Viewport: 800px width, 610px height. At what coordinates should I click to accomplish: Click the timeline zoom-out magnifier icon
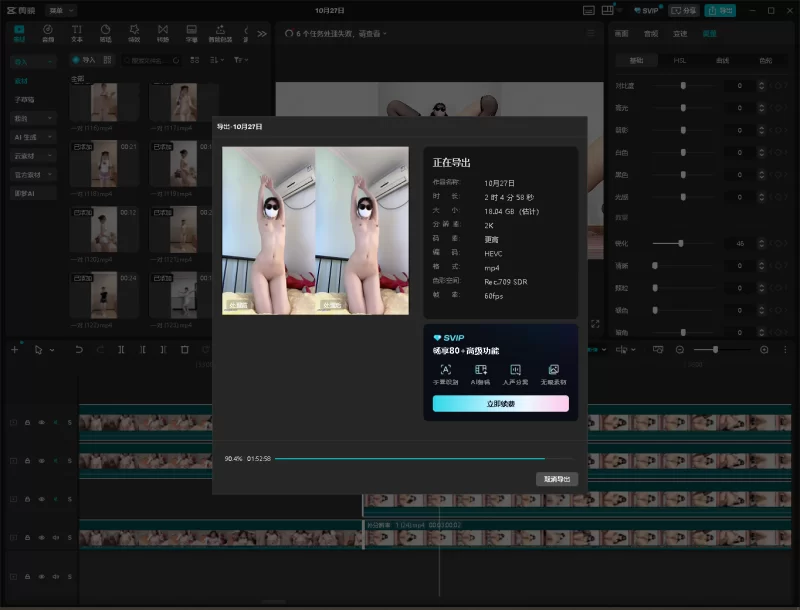tap(680, 350)
